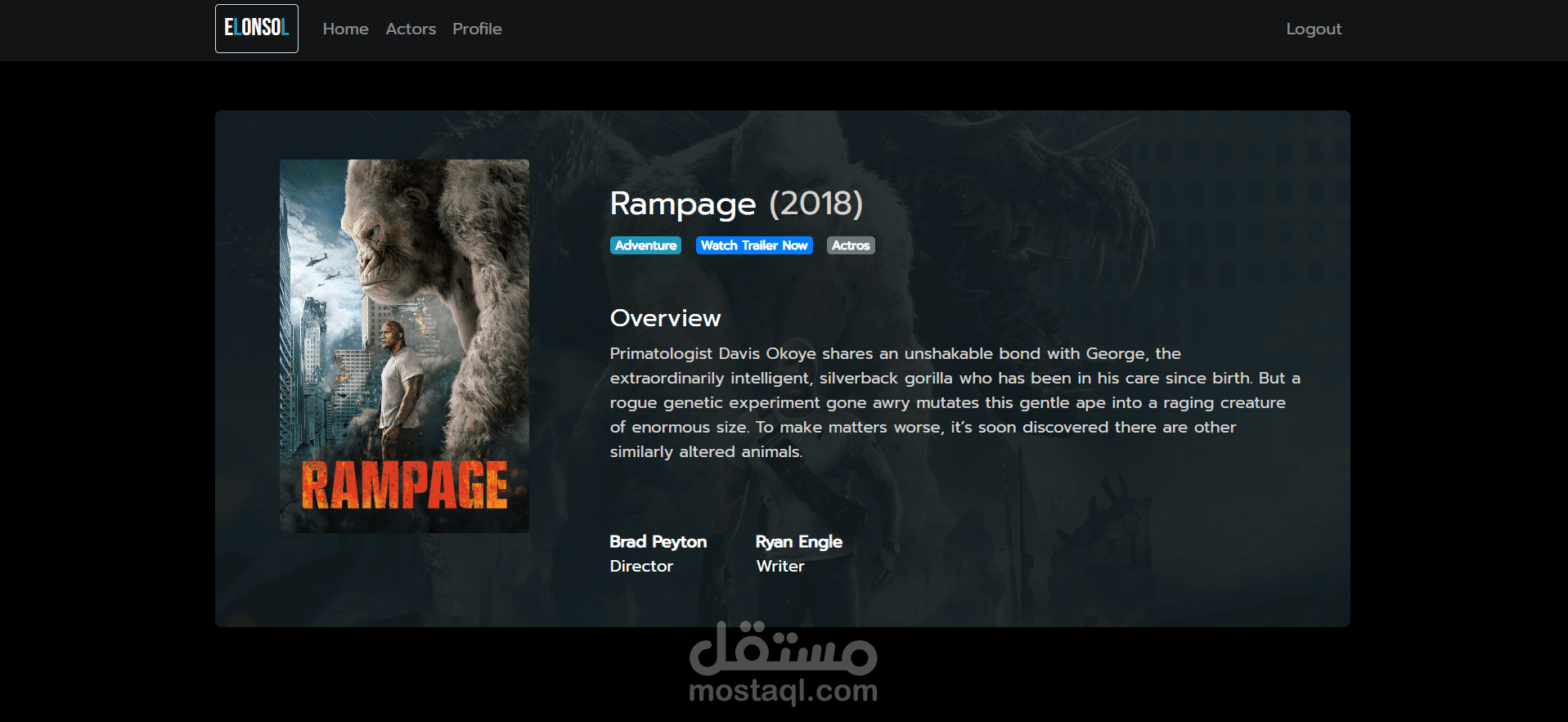
Task: Click the overview paragraph about Davis Okoye
Action: pos(955,402)
